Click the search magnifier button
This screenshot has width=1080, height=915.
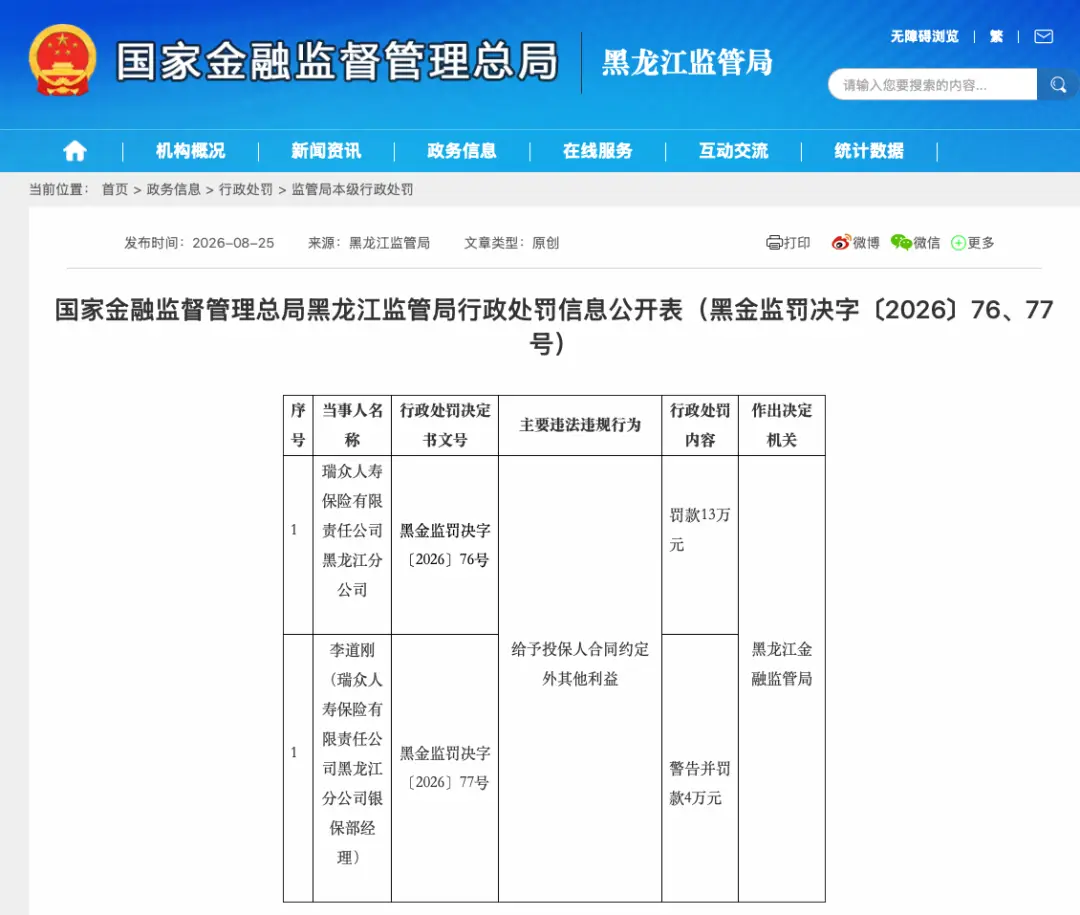[x=1058, y=85]
